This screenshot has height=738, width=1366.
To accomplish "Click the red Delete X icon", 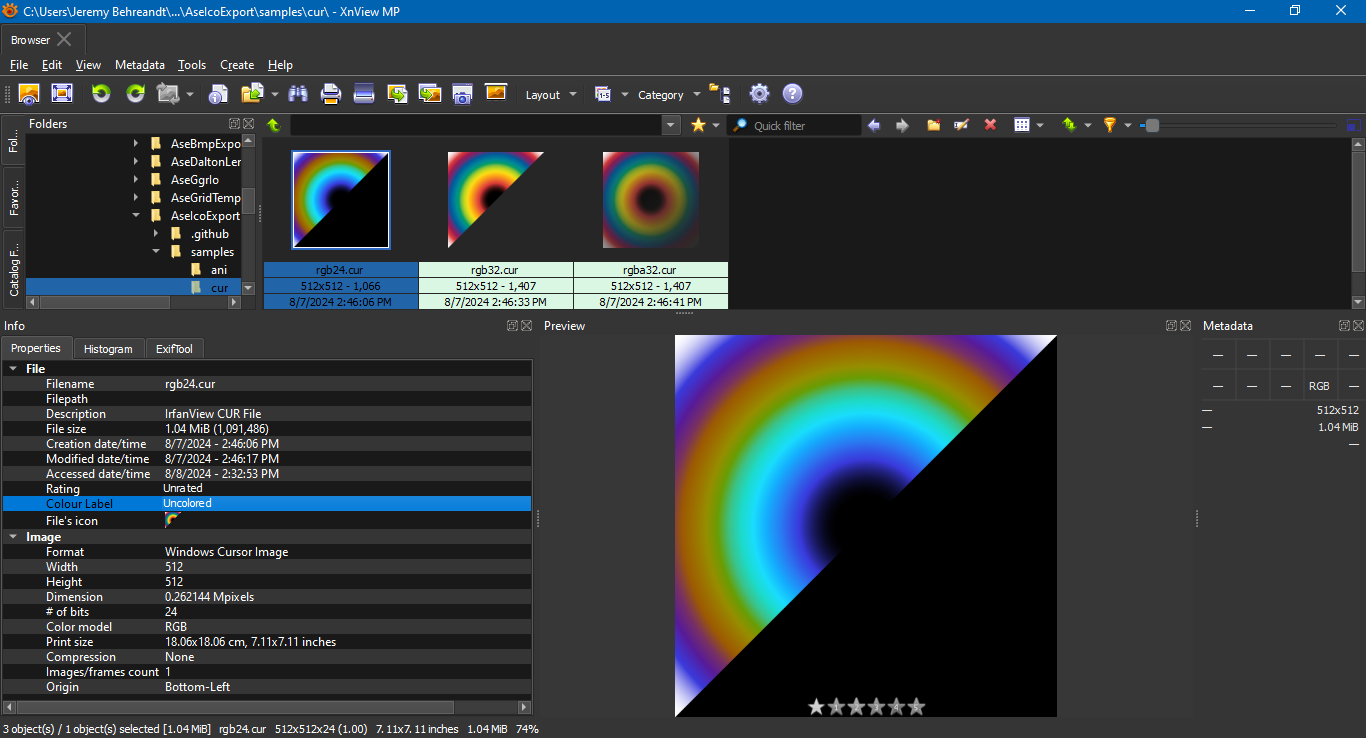I will 990,125.
